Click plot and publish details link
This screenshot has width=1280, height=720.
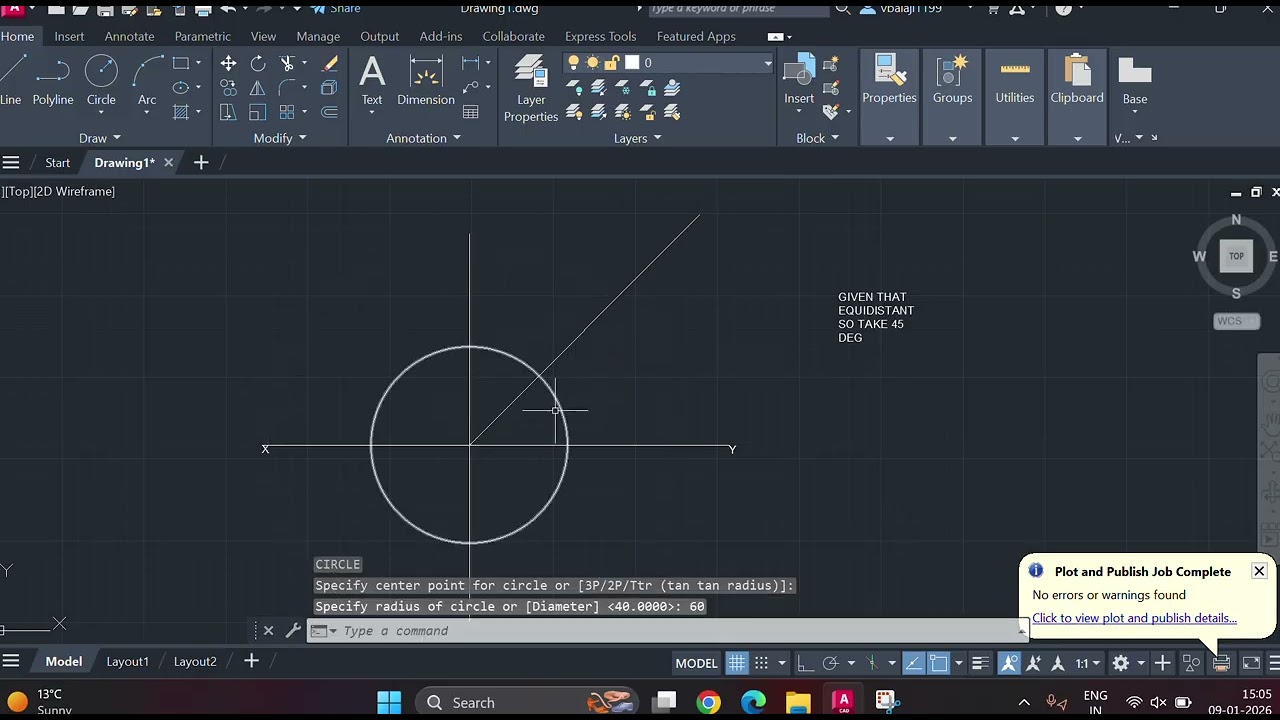click(x=1134, y=618)
